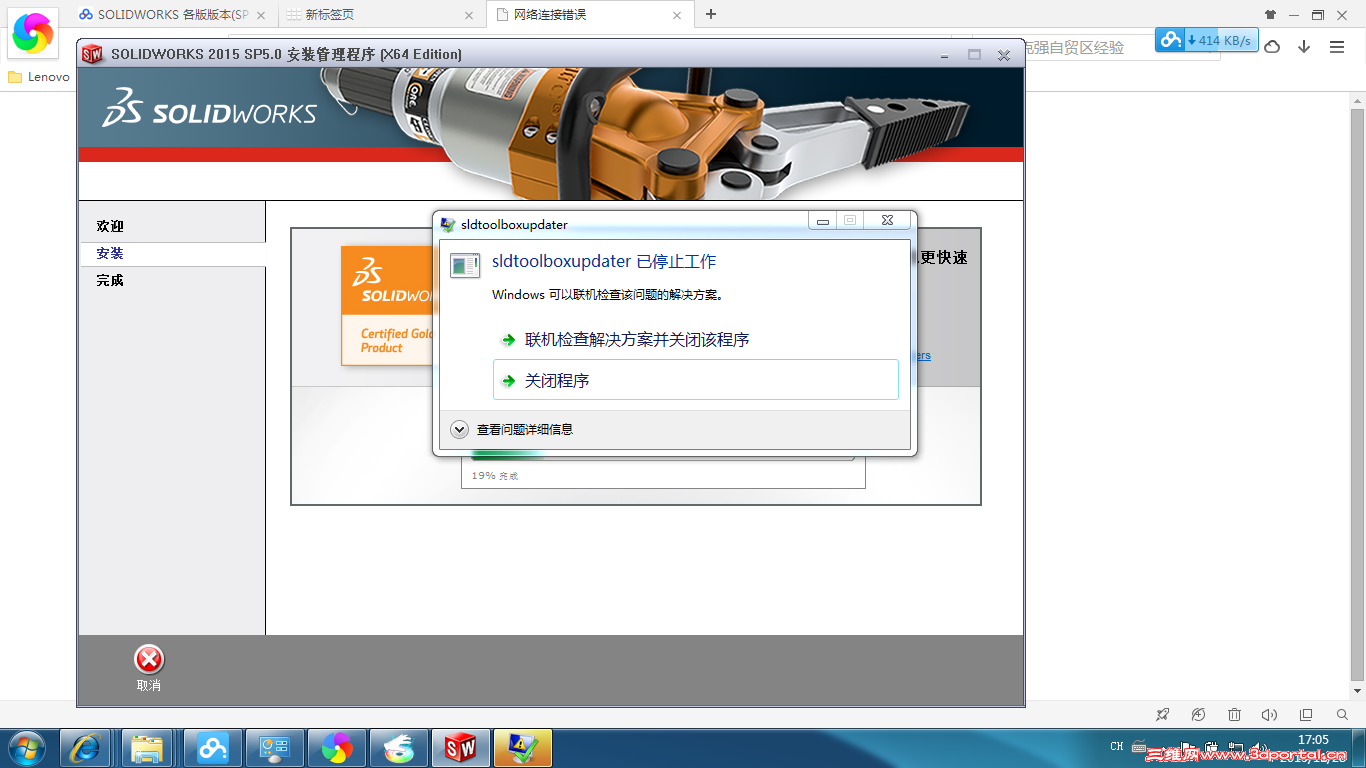Select the 网络连接错误 browser tab
The width and height of the screenshot is (1366, 768).
pos(590,15)
